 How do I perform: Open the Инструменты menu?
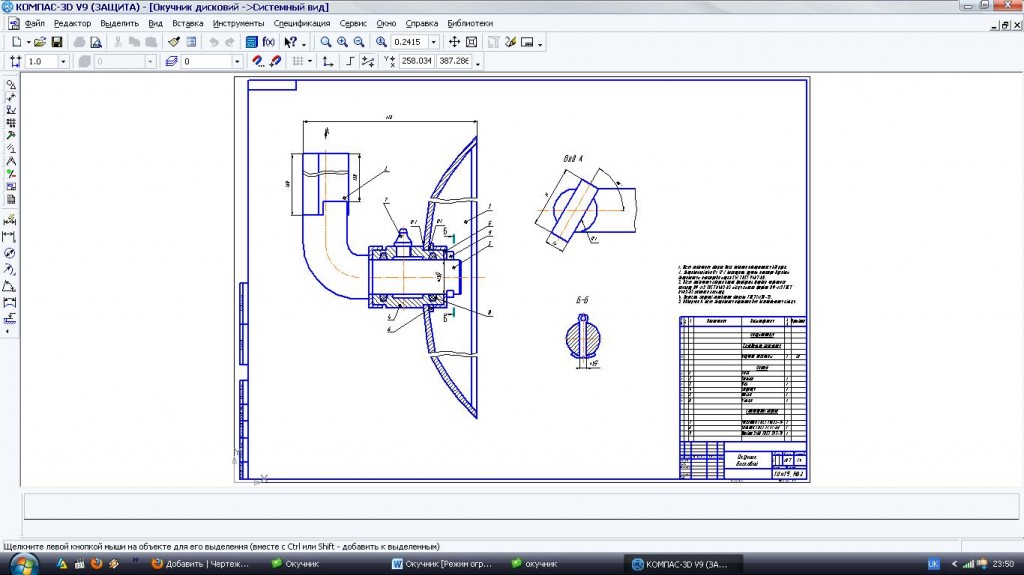(238, 24)
